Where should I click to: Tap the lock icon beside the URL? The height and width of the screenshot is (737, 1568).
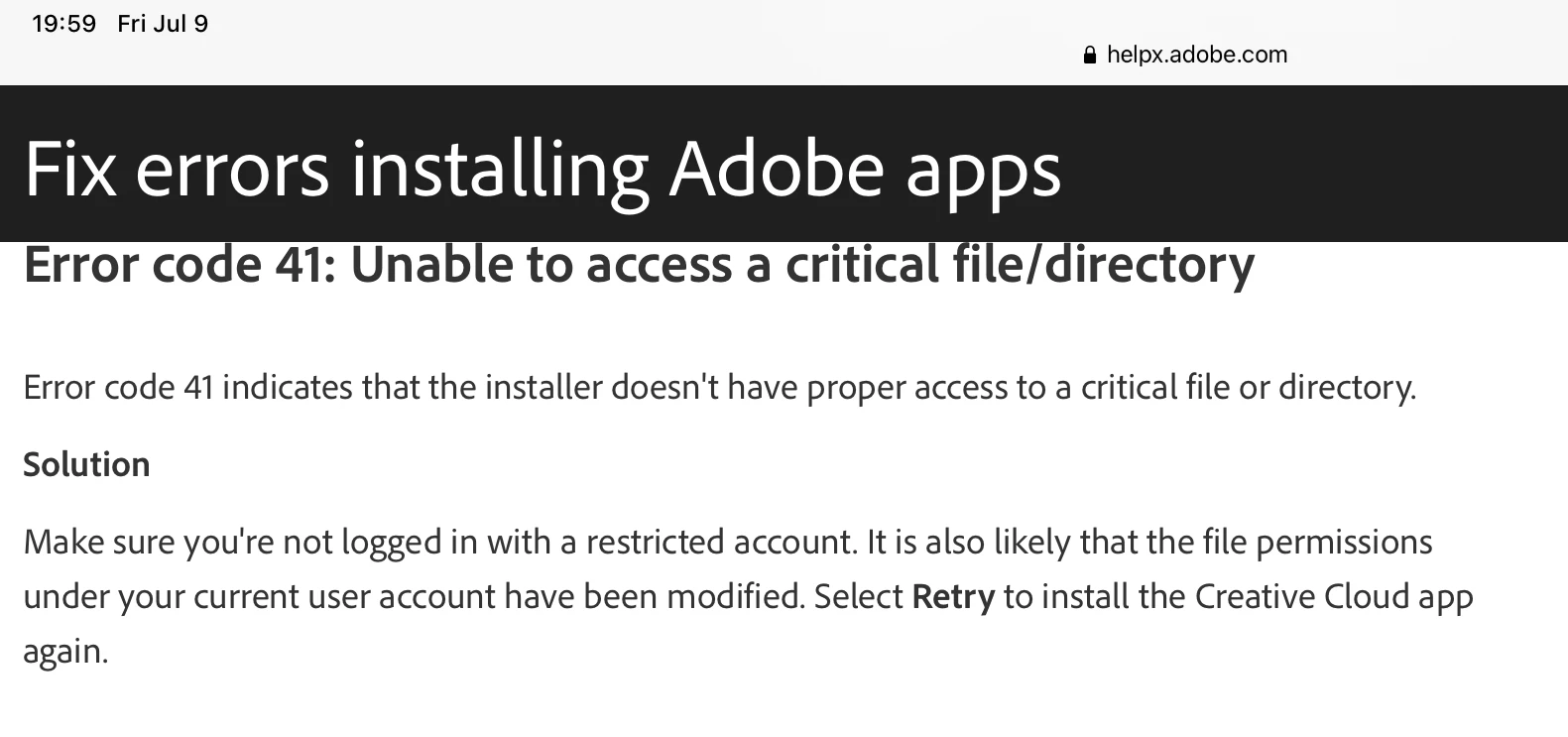[x=1090, y=56]
